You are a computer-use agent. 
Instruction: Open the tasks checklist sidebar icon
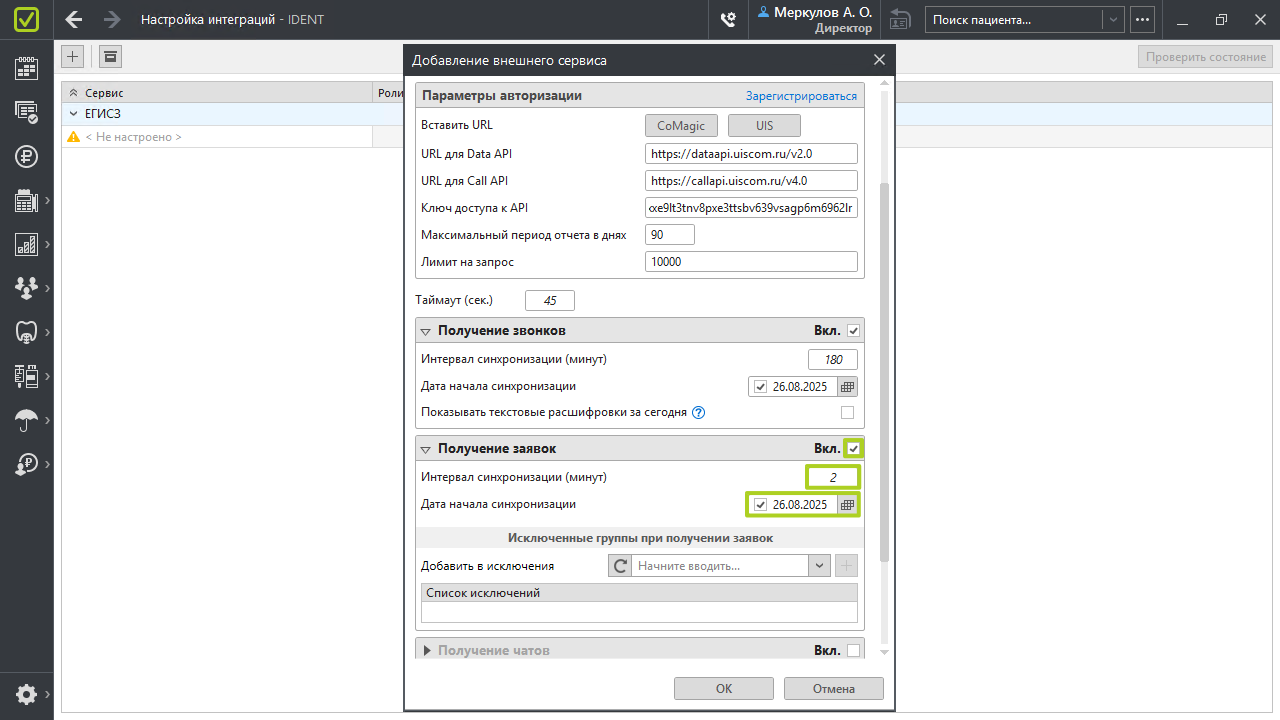click(x=26, y=112)
